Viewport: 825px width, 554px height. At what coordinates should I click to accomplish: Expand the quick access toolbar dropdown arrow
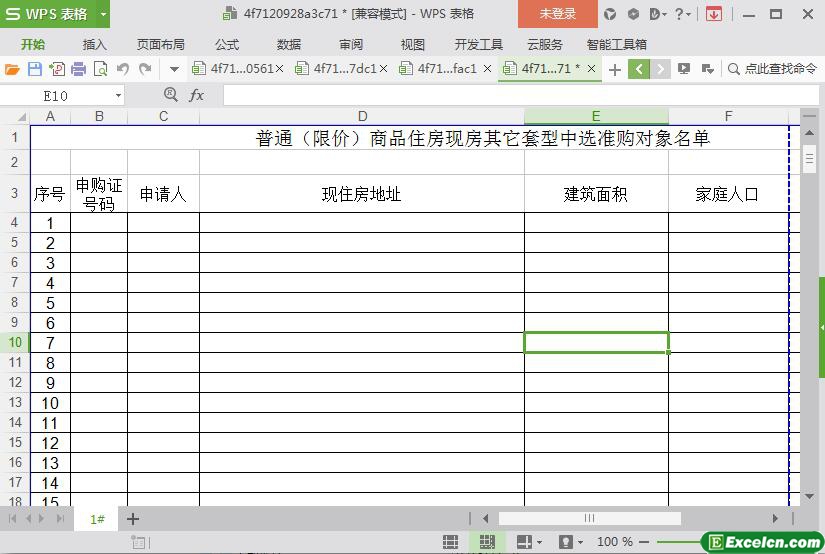pyautogui.click(x=174, y=69)
